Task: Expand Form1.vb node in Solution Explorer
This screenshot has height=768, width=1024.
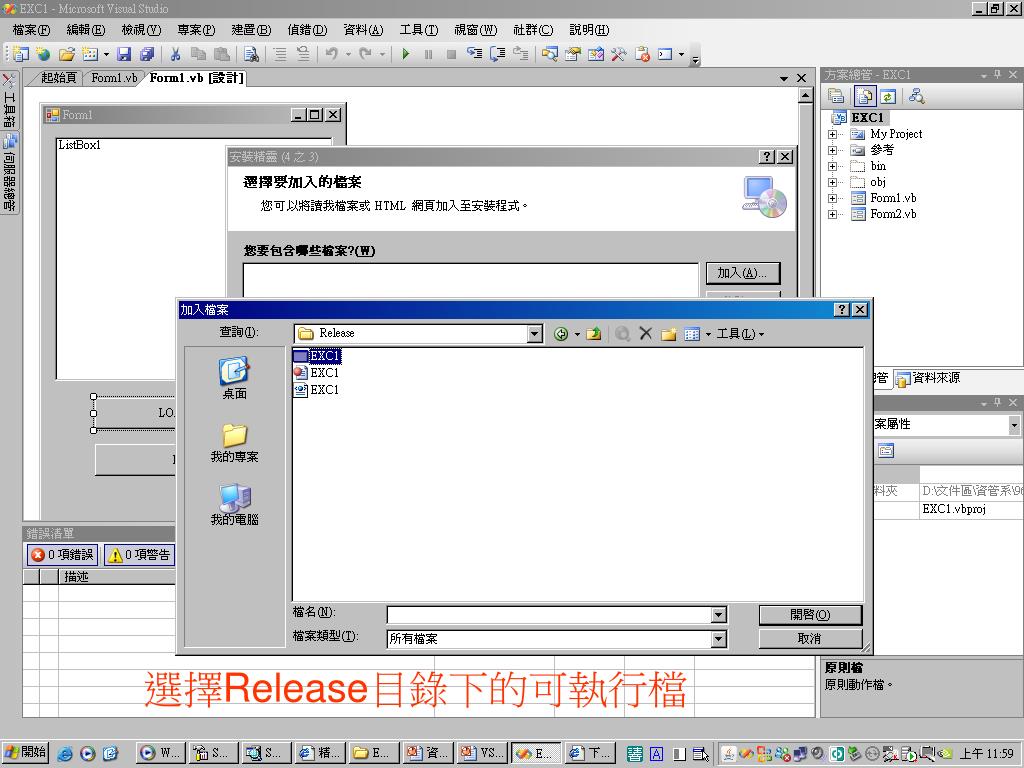Action: (x=832, y=199)
